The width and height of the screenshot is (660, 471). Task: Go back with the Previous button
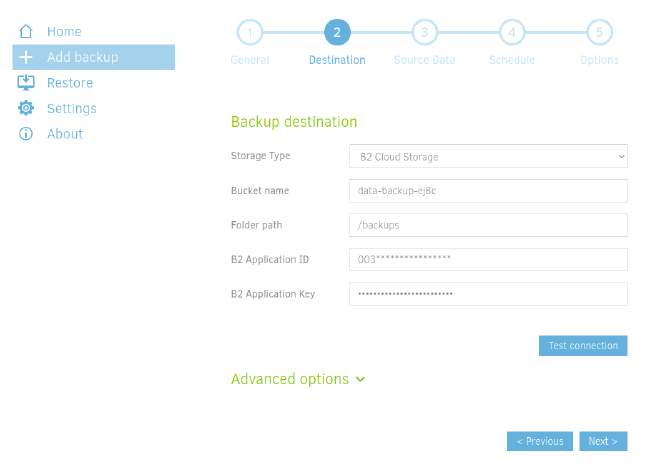[540, 441]
